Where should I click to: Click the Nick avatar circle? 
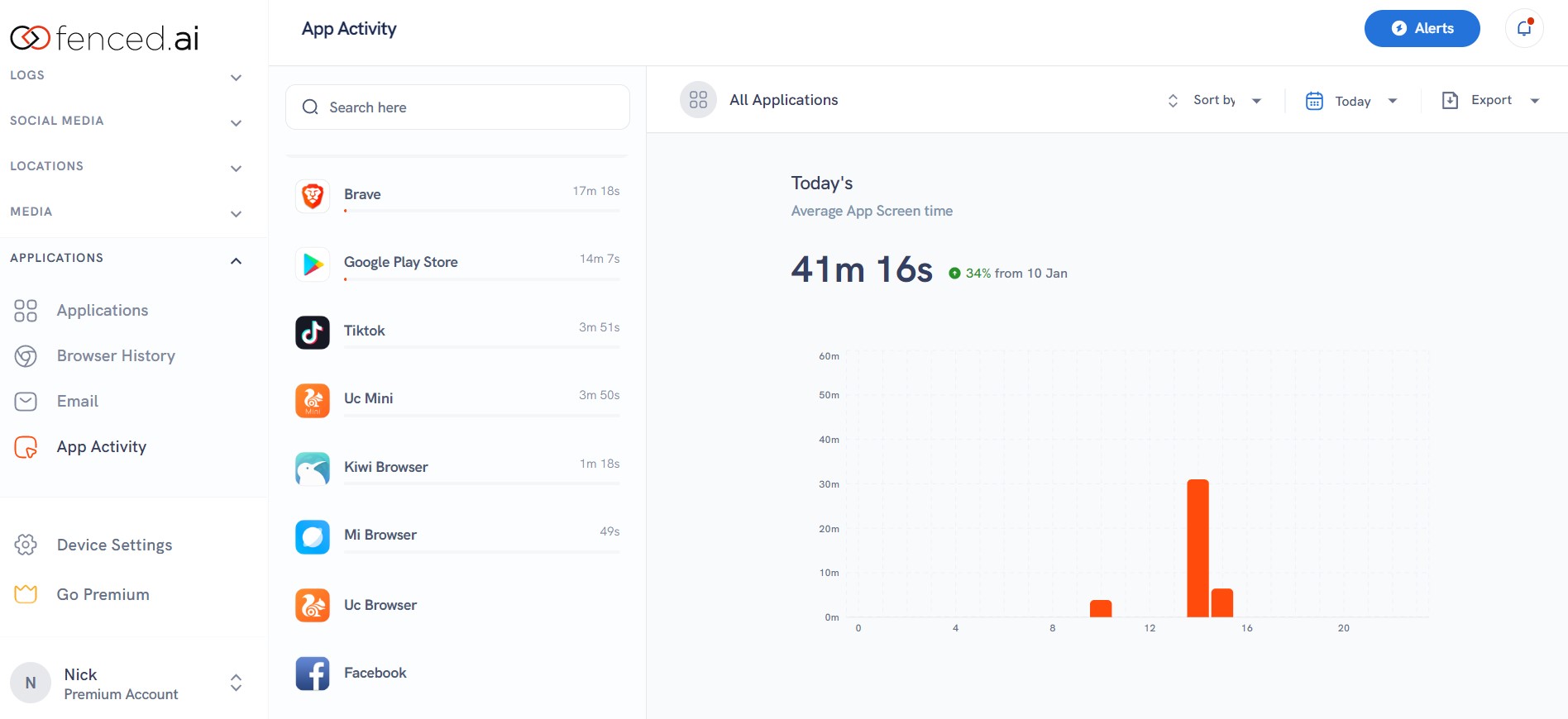(x=31, y=683)
